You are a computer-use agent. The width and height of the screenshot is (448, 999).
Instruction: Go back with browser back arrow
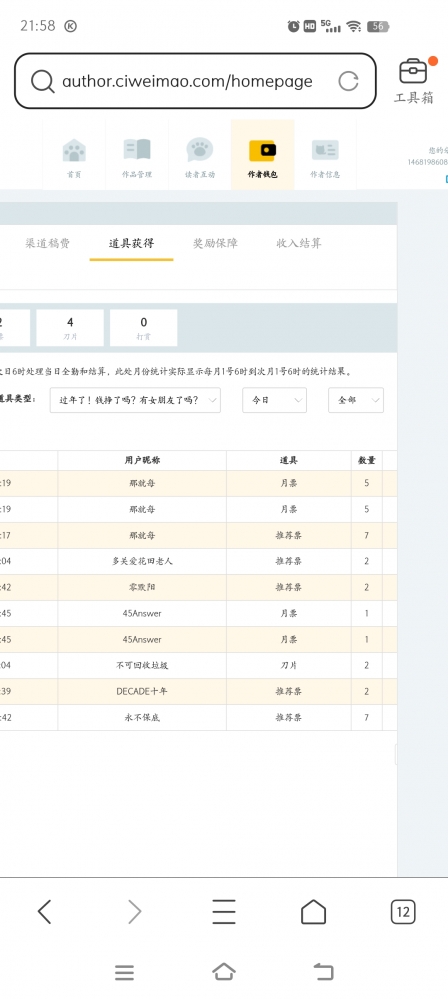[45, 912]
